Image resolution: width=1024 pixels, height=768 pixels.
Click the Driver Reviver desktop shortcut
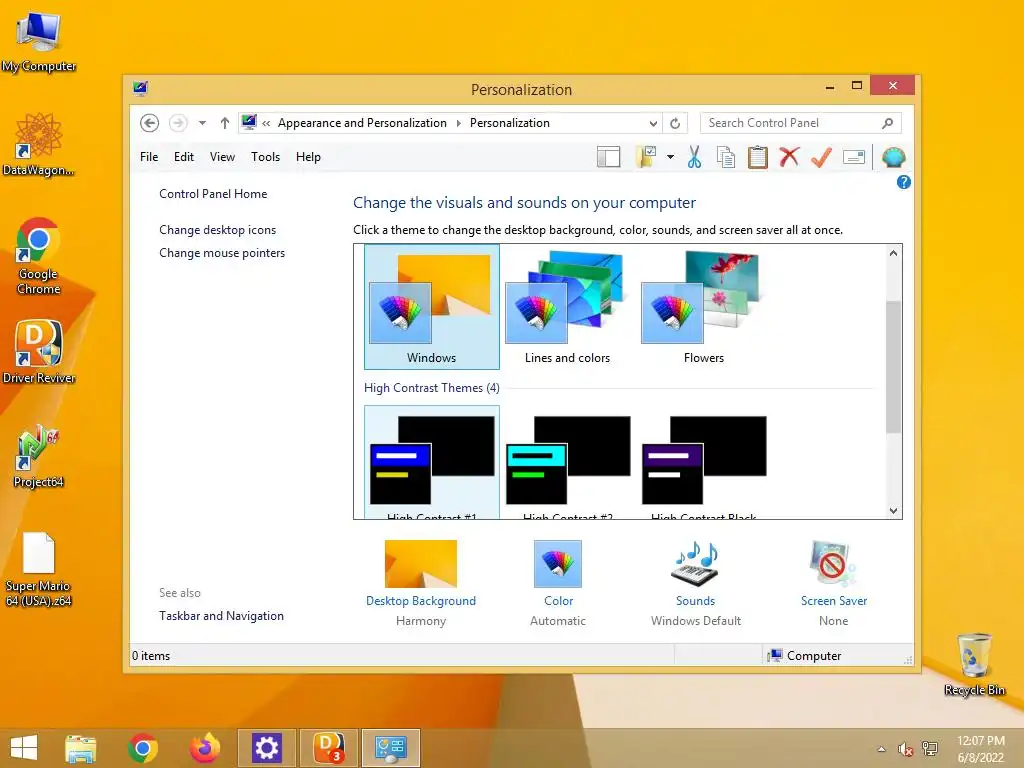39,352
